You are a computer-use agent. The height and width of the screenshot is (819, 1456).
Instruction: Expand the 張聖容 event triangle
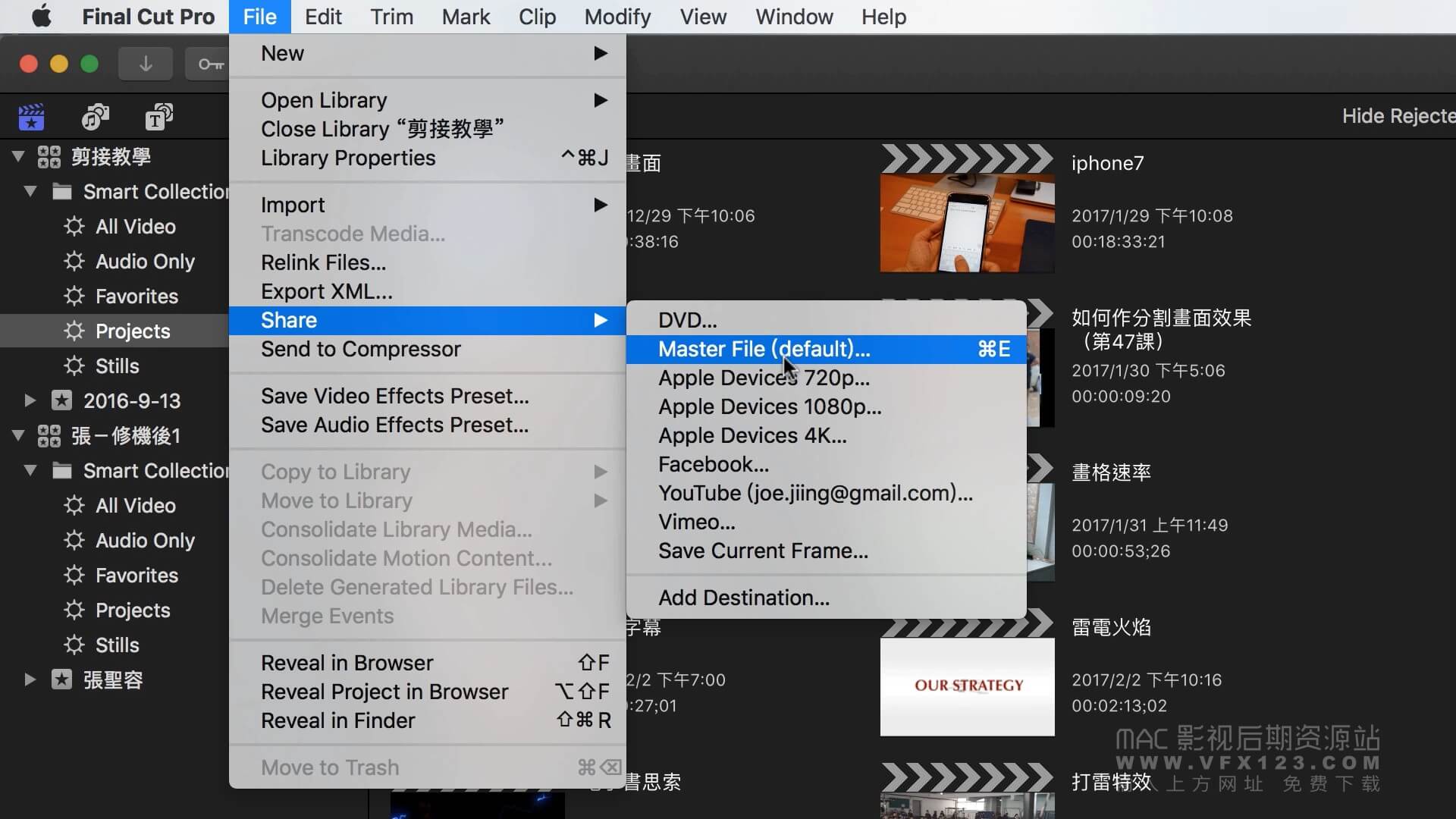point(30,679)
